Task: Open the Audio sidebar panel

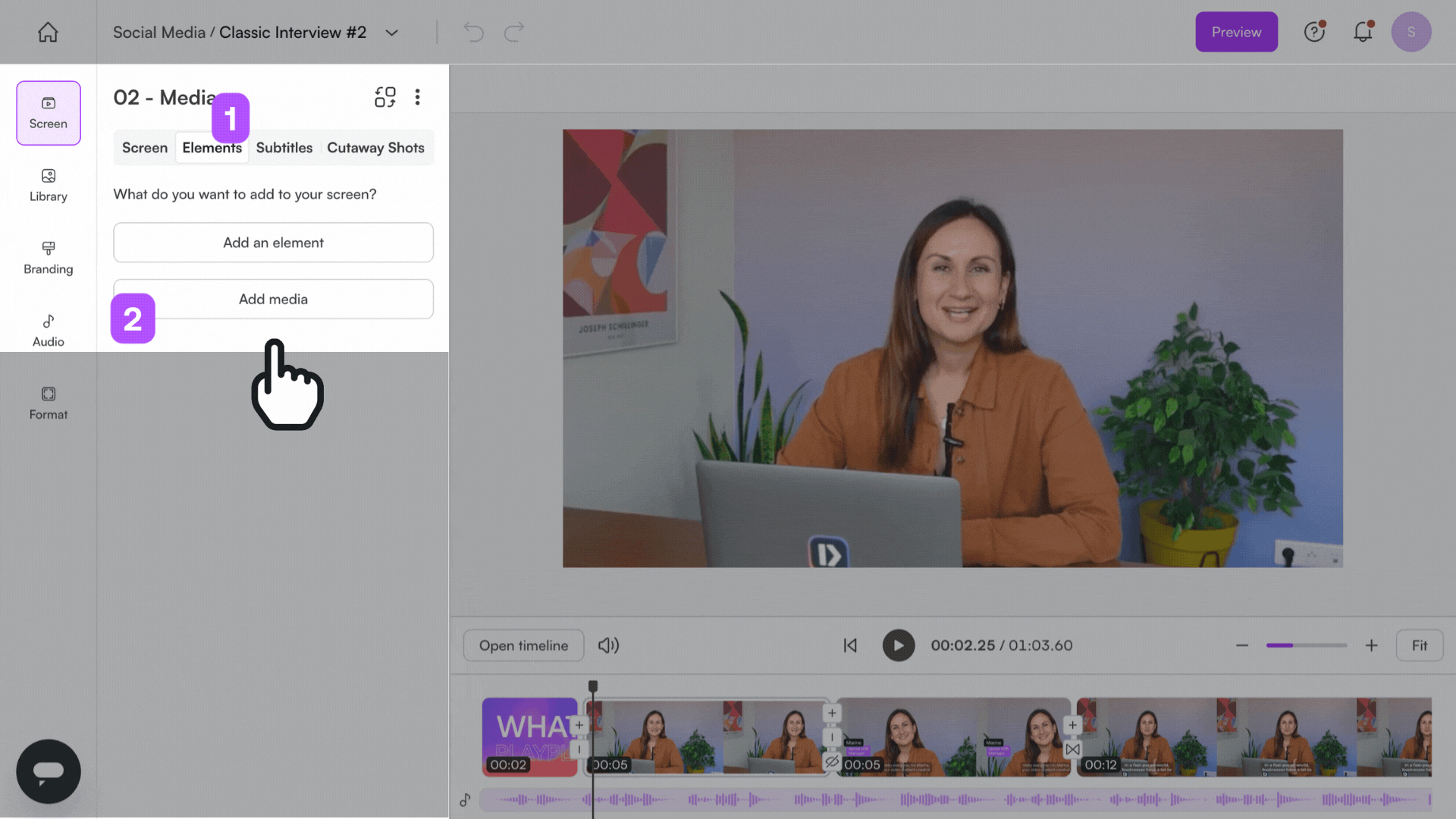Action: pyautogui.click(x=48, y=331)
